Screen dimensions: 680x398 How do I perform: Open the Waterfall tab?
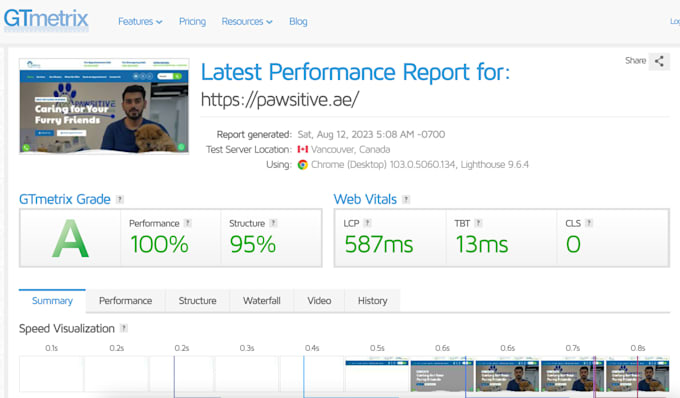click(x=262, y=300)
